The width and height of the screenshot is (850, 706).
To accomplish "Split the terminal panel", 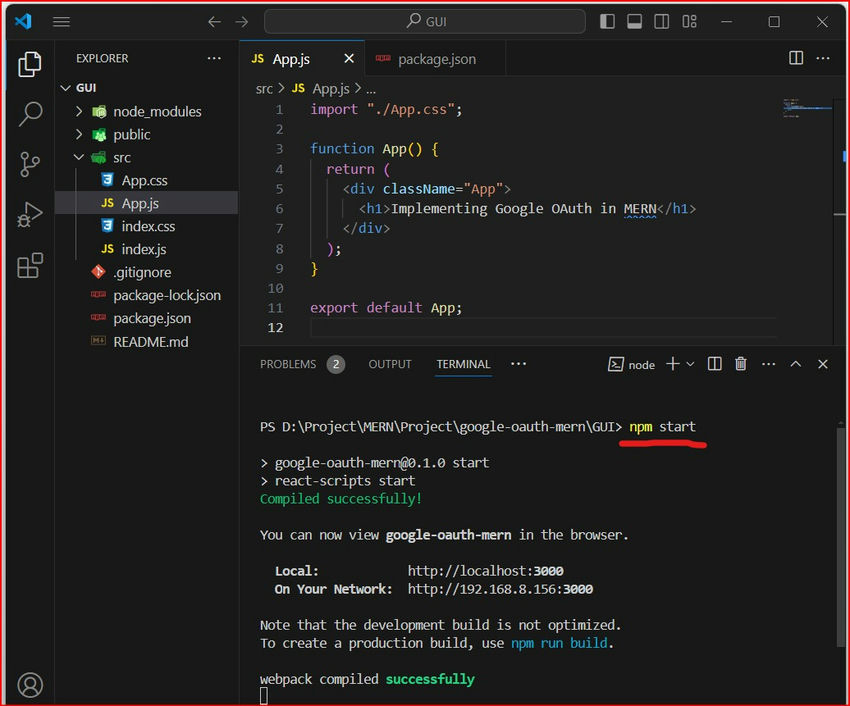I will tap(714, 364).
